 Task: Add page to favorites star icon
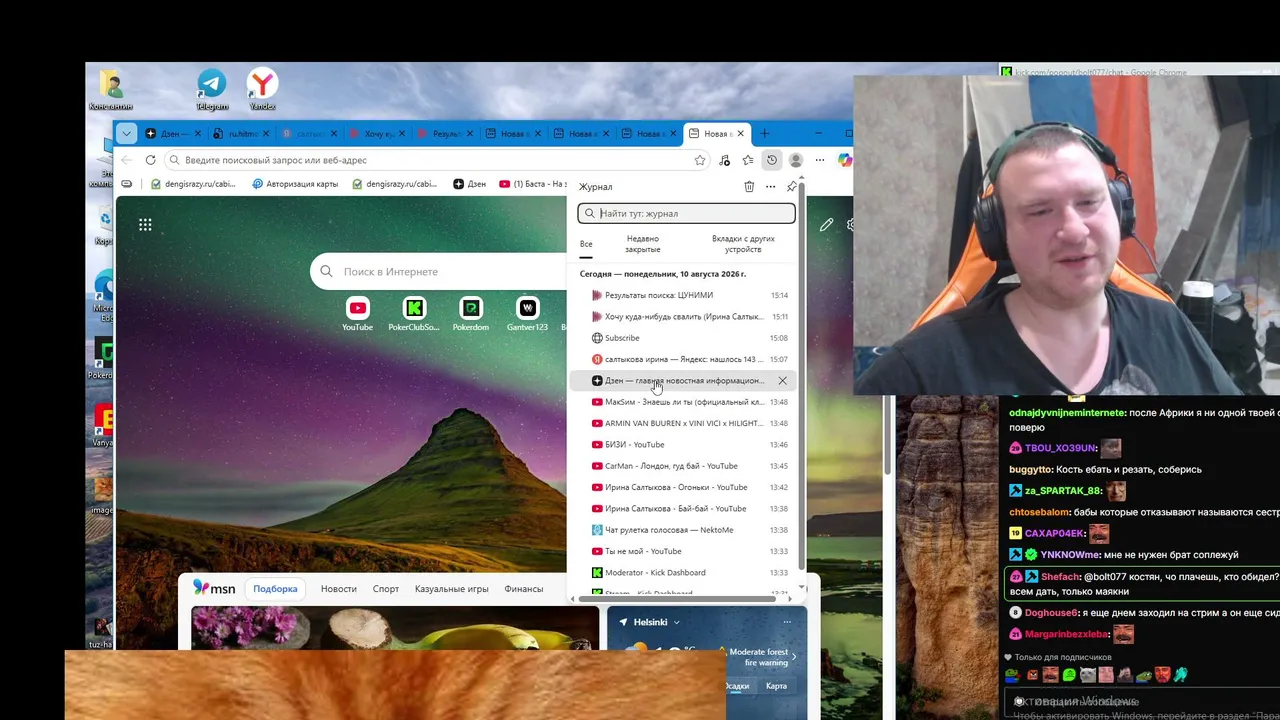700,160
